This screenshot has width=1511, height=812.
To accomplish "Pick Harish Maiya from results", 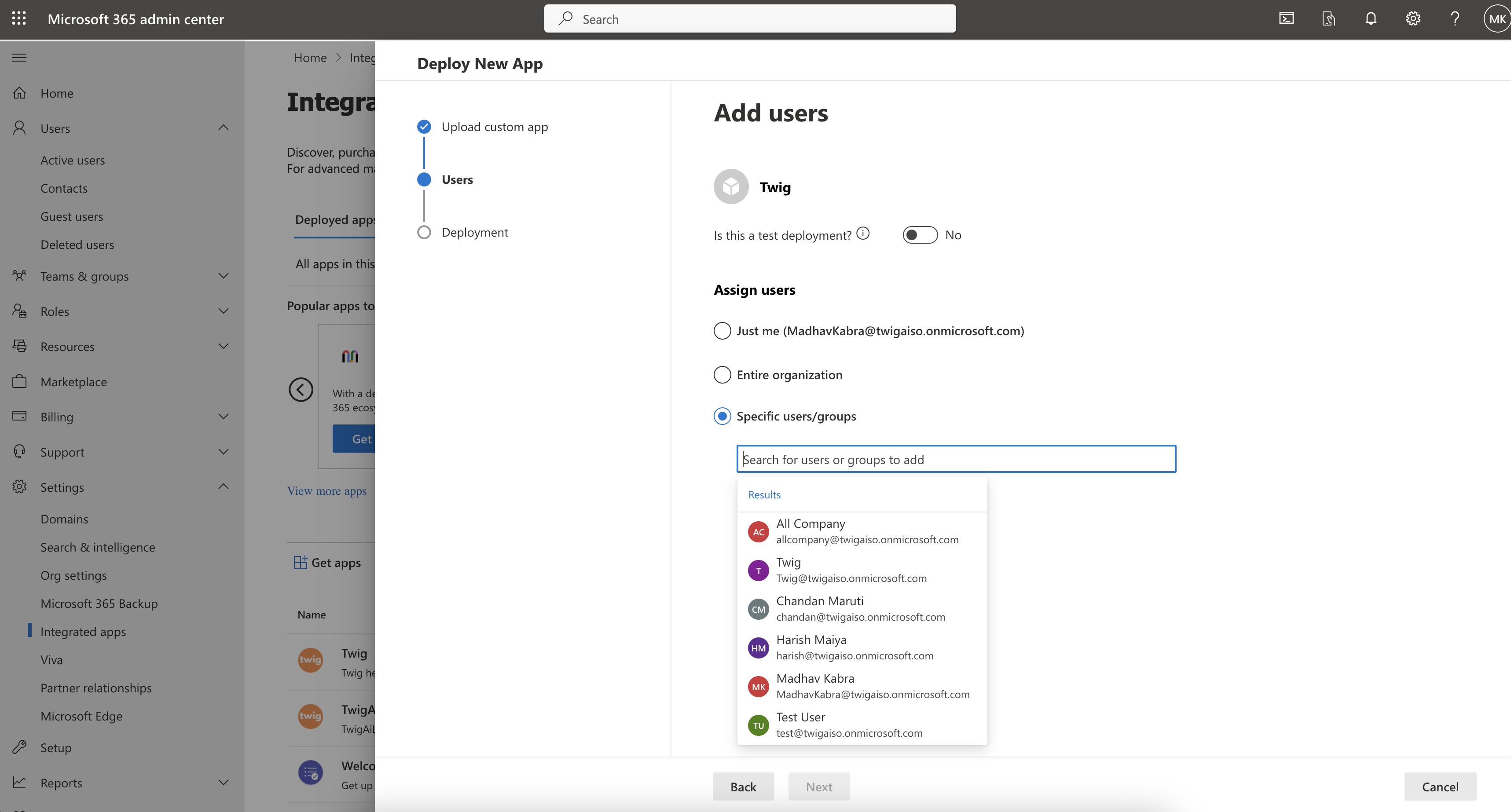I will click(x=855, y=647).
